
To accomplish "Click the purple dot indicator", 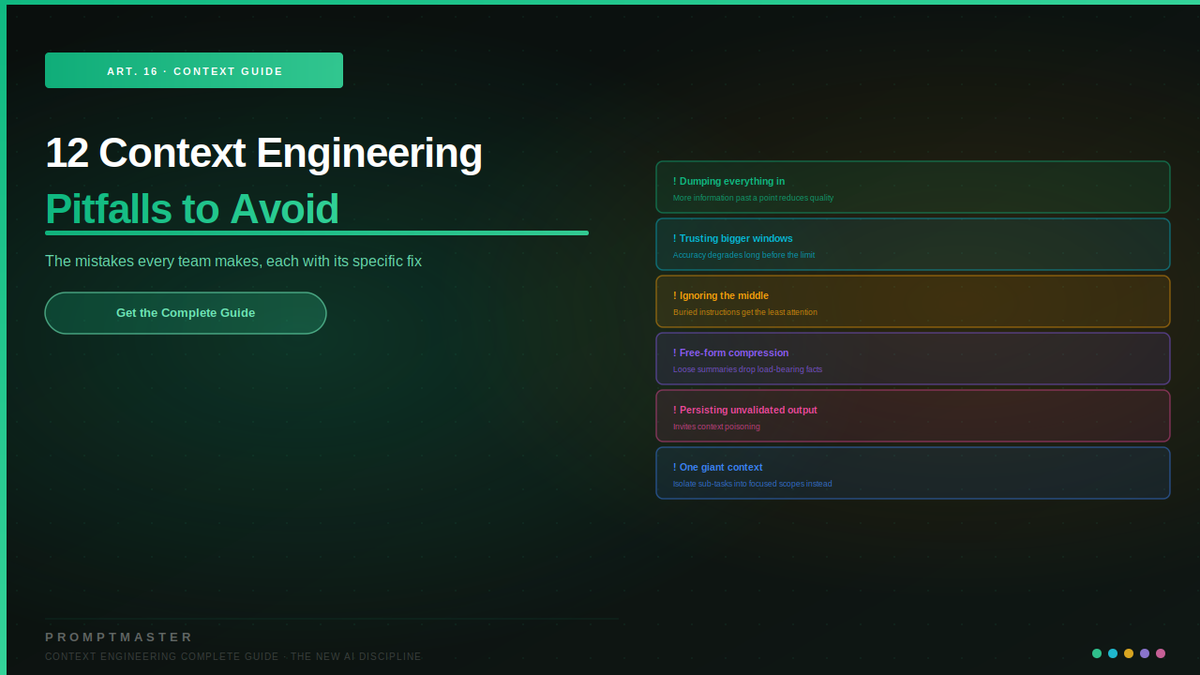I will pos(1145,653).
